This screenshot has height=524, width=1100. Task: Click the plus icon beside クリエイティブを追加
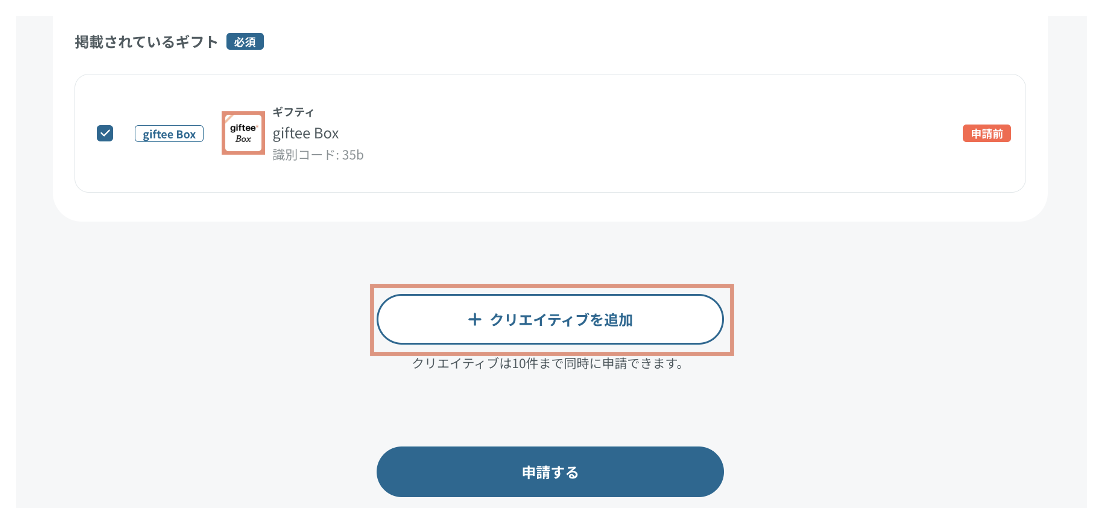tap(474, 320)
